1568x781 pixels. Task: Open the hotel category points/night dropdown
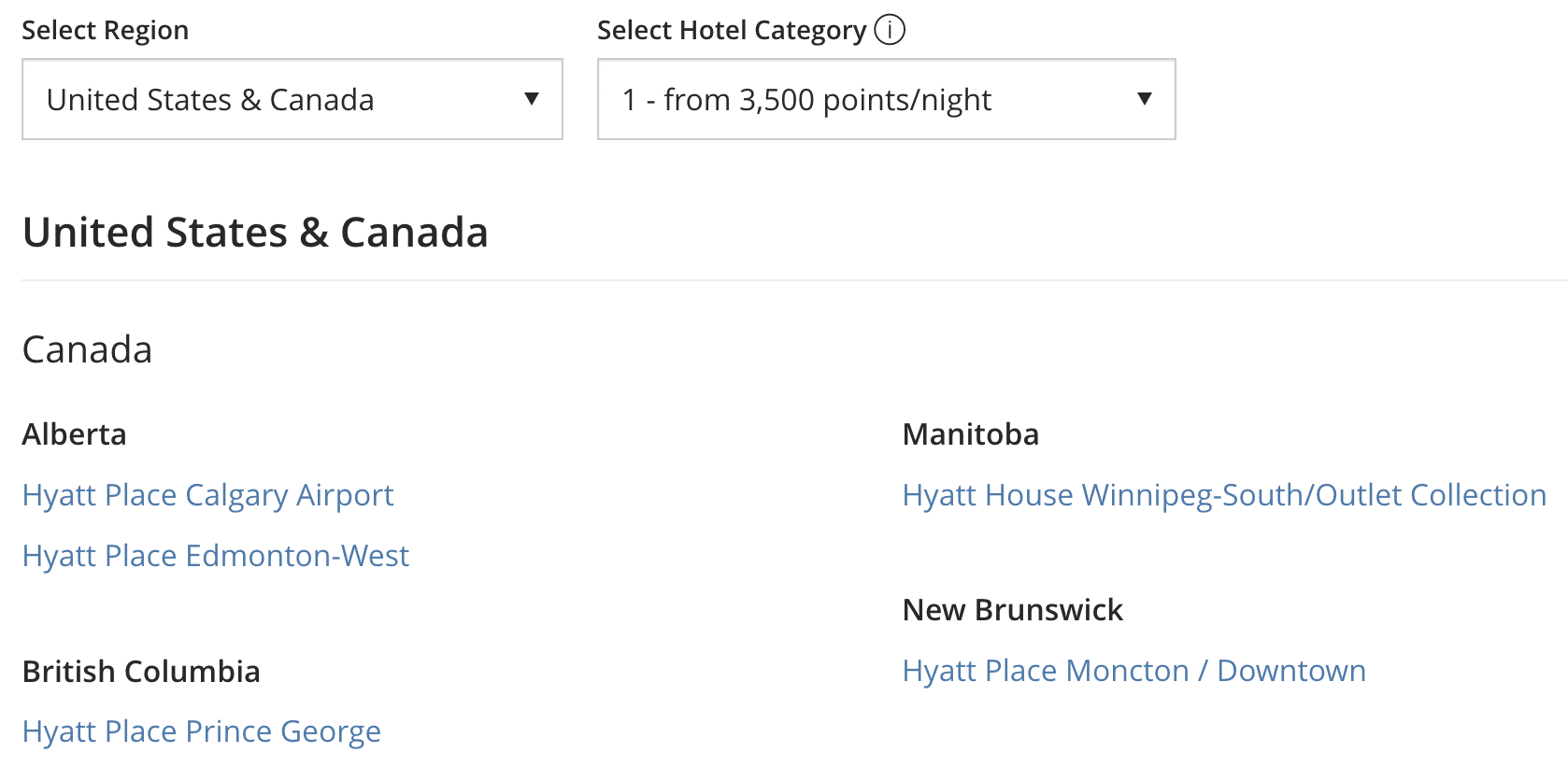[885, 99]
